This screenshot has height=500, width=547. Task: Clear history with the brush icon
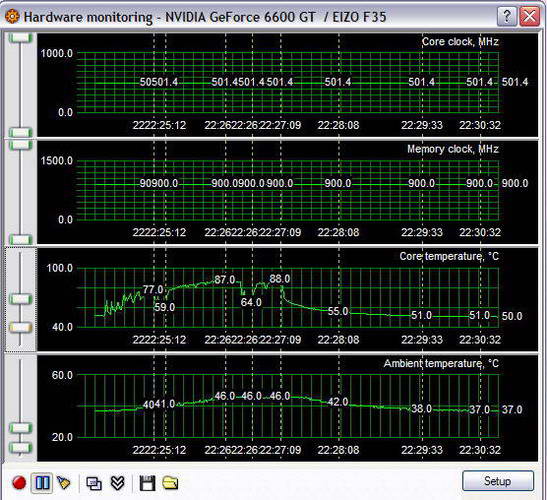point(63,483)
